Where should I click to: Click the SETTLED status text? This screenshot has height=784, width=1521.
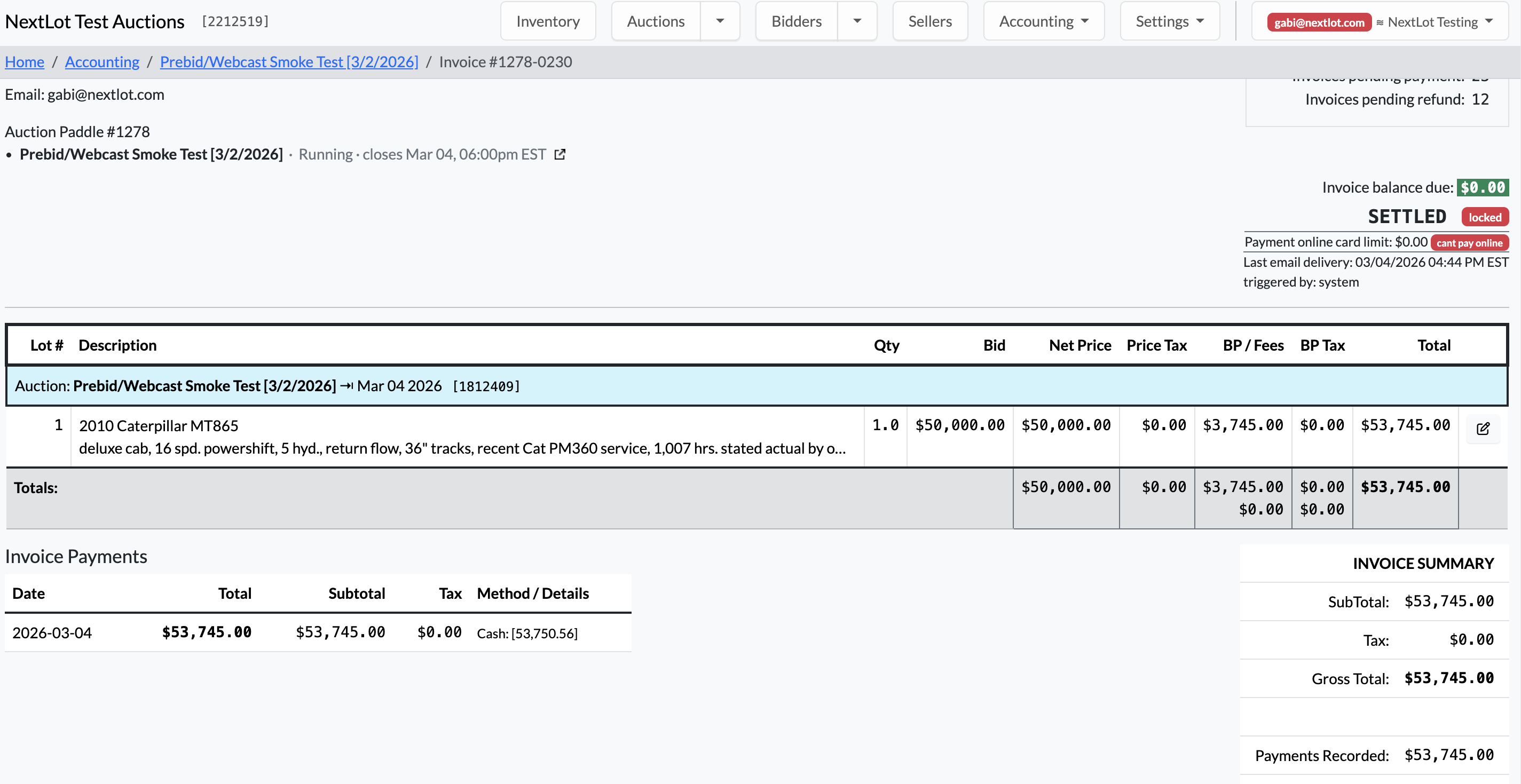(1407, 217)
